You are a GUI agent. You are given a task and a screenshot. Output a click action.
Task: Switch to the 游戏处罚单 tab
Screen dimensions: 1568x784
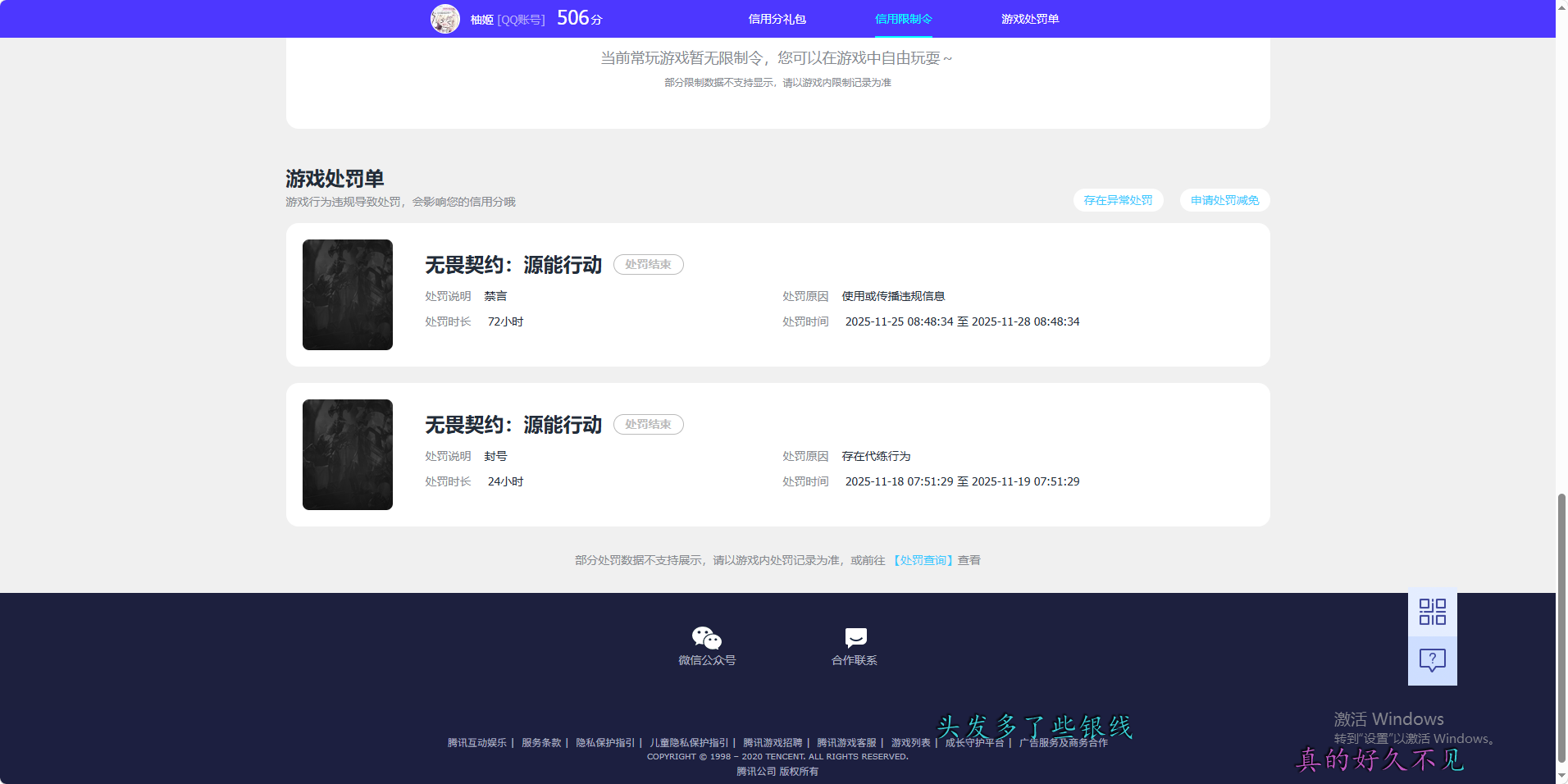pyautogui.click(x=1029, y=18)
